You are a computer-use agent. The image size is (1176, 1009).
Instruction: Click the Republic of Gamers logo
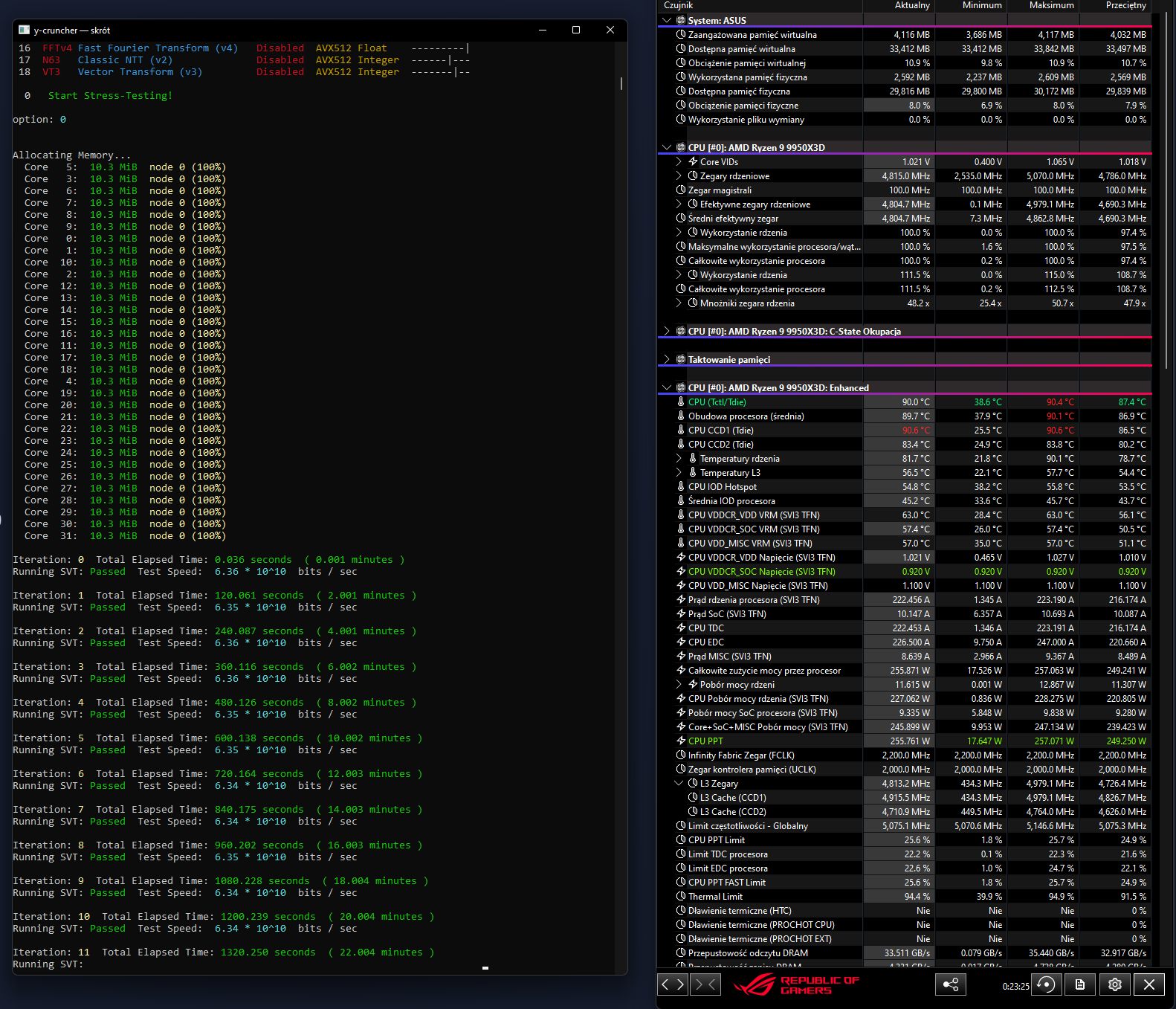pos(795,985)
